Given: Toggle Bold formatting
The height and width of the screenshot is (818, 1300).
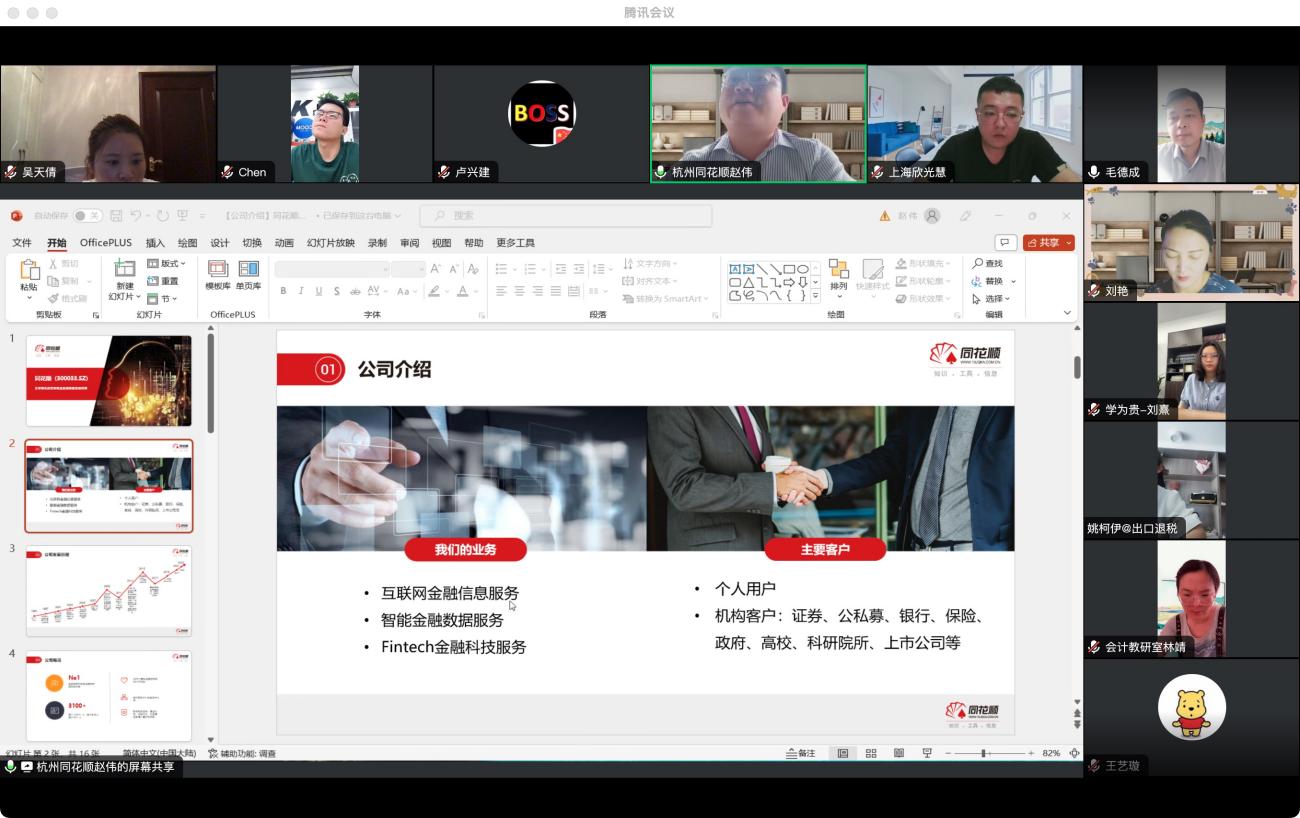Looking at the screenshot, I should 283,291.
